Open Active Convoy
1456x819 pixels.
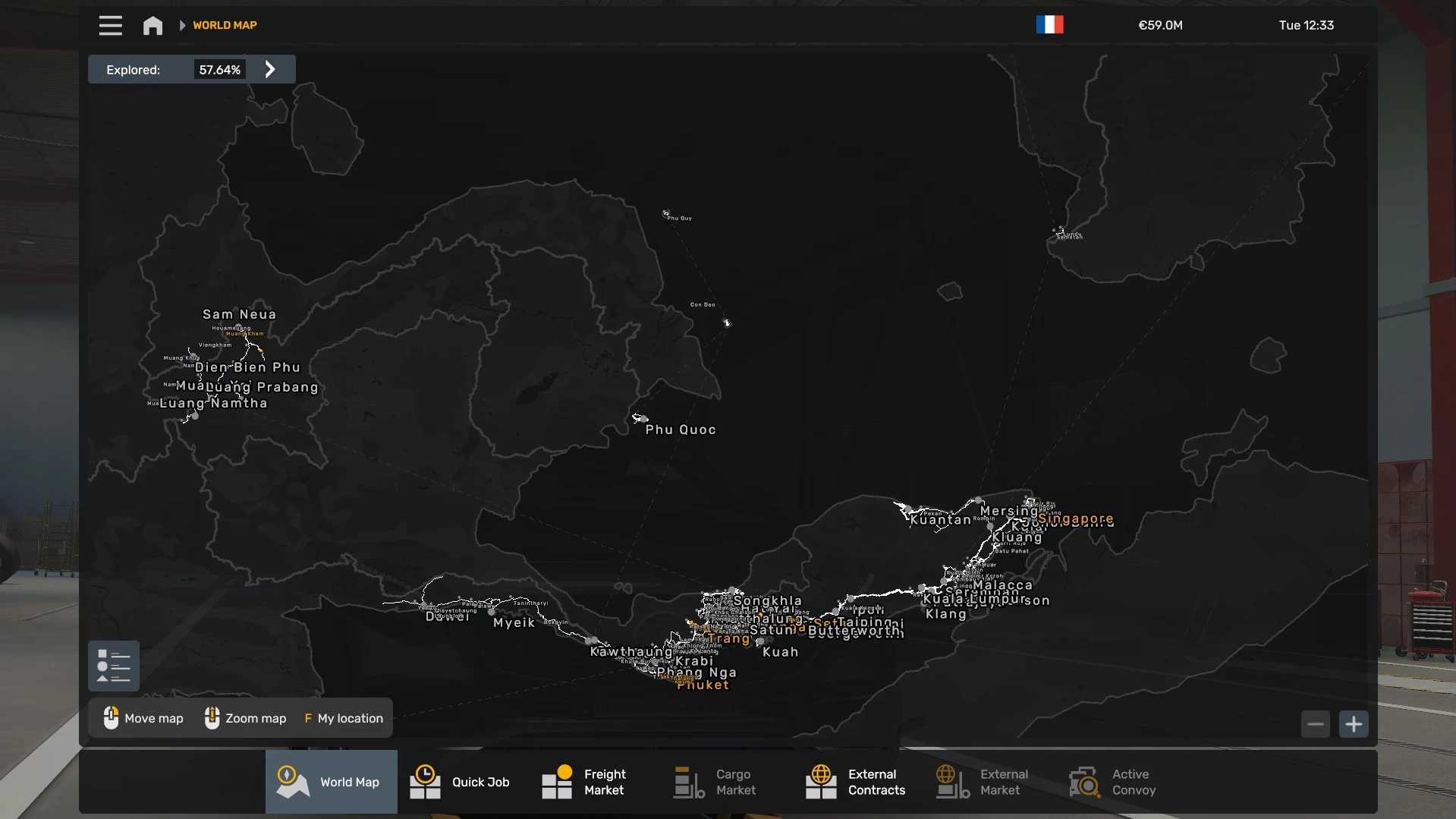tap(1113, 782)
